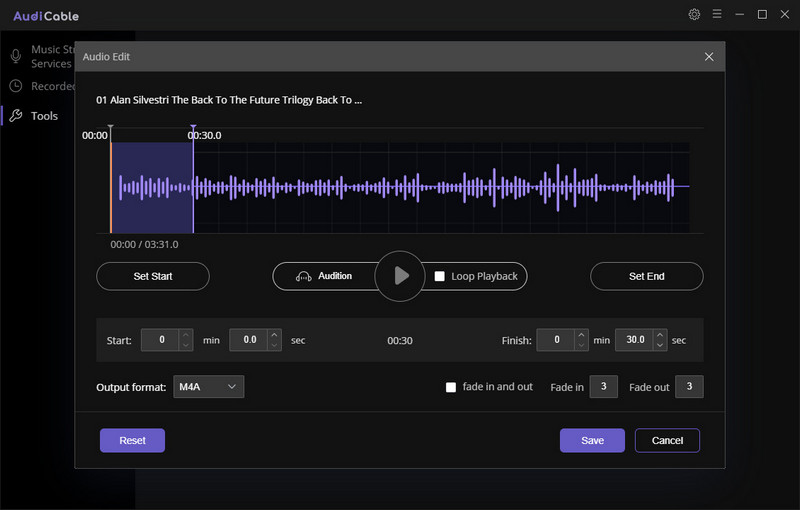Decrease the Start minutes value with the down arrow

pyautogui.click(x=186, y=345)
